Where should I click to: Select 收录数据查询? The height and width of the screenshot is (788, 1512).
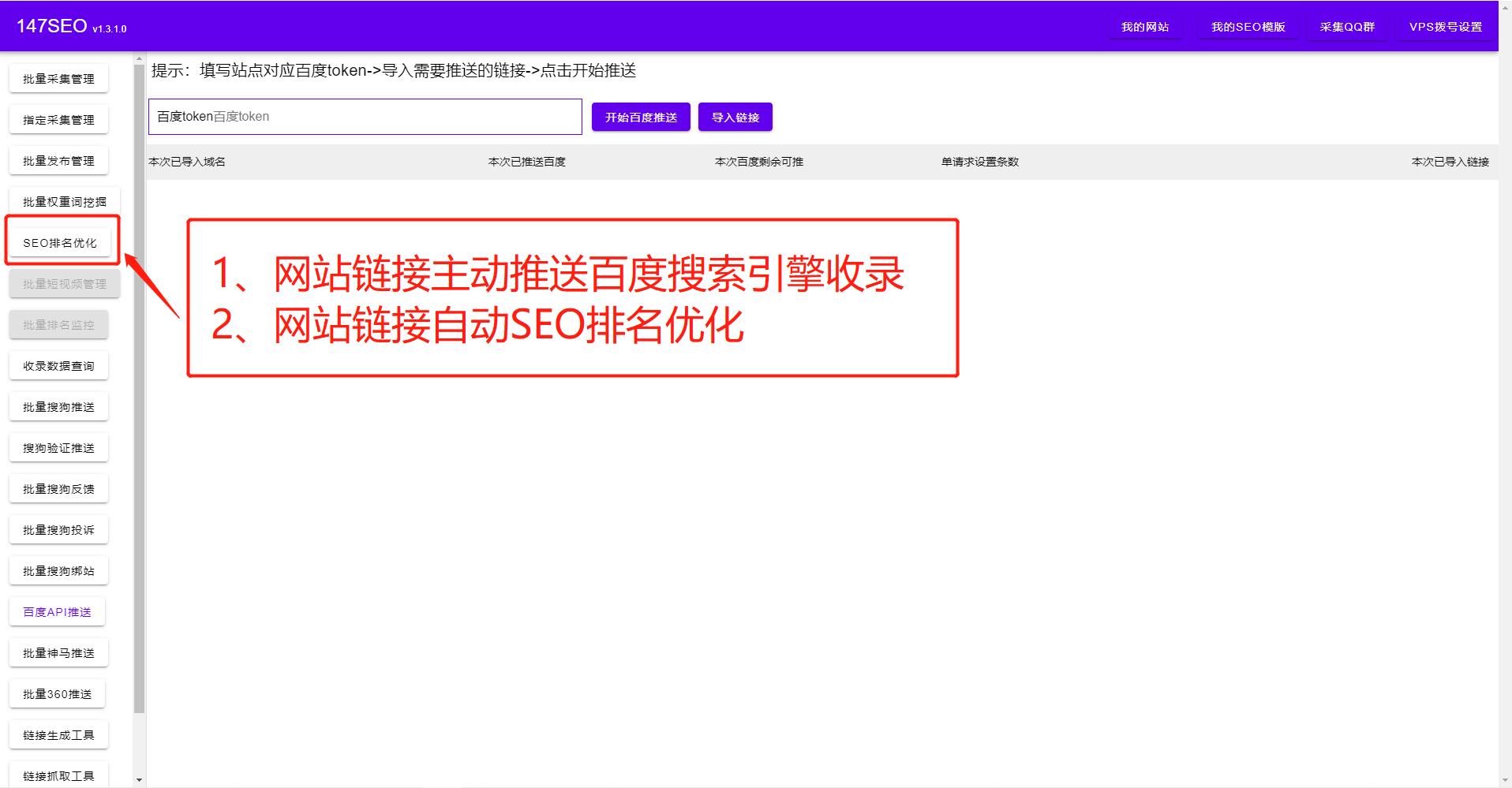58,365
